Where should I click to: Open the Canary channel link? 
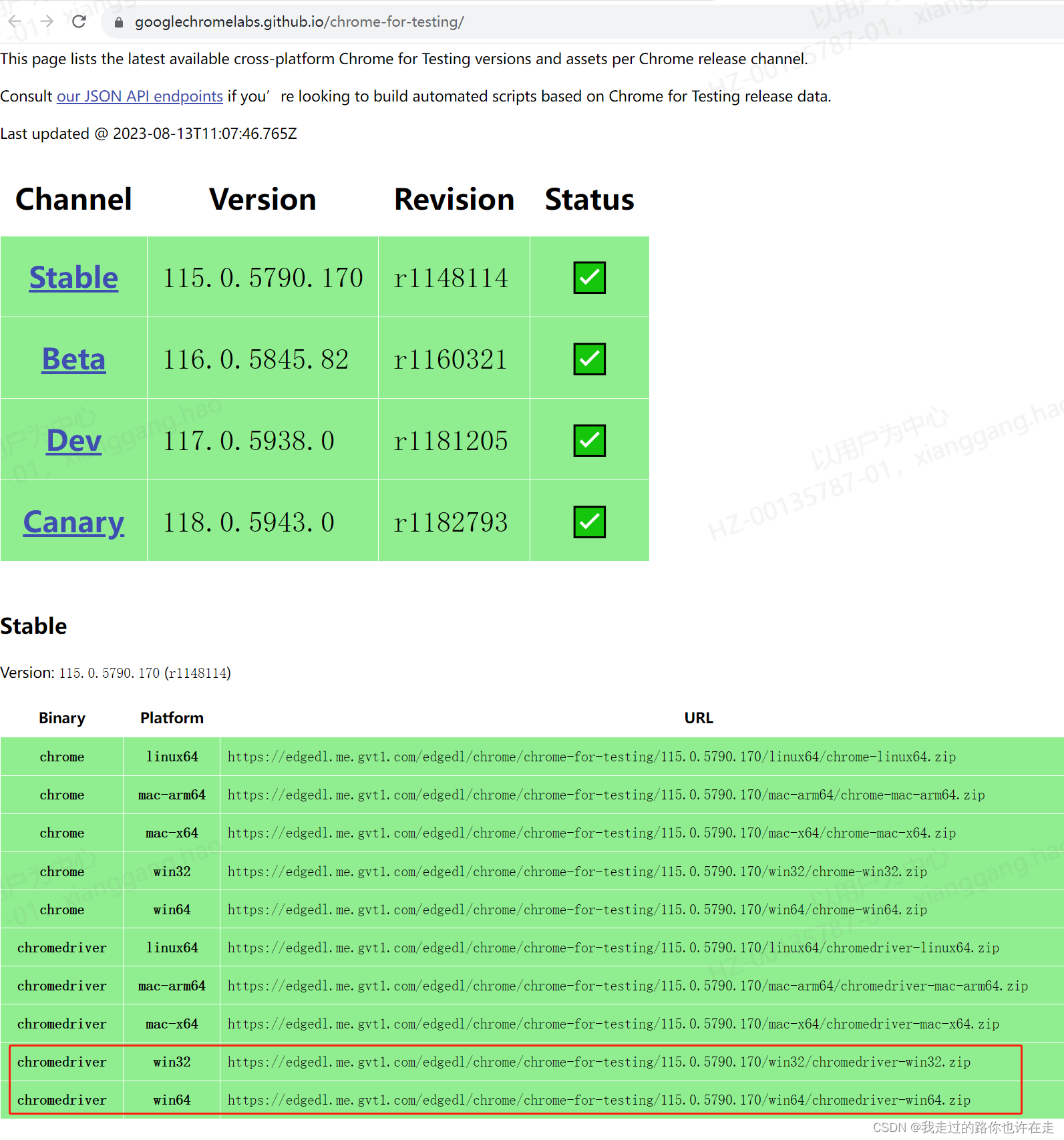click(x=73, y=522)
